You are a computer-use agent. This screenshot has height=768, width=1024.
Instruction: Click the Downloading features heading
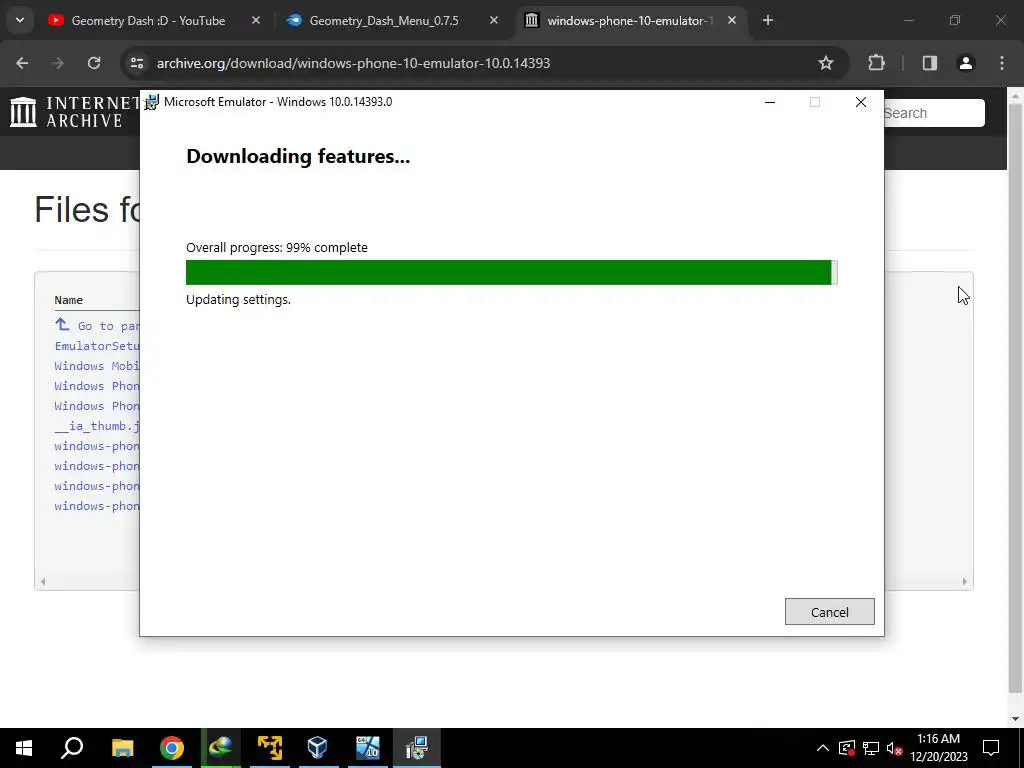pos(298,156)
